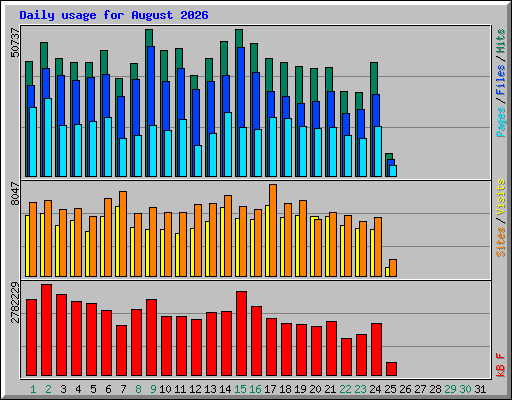Click the 8047 axis value
Screen dimensions: 512x400
(15, 194)
